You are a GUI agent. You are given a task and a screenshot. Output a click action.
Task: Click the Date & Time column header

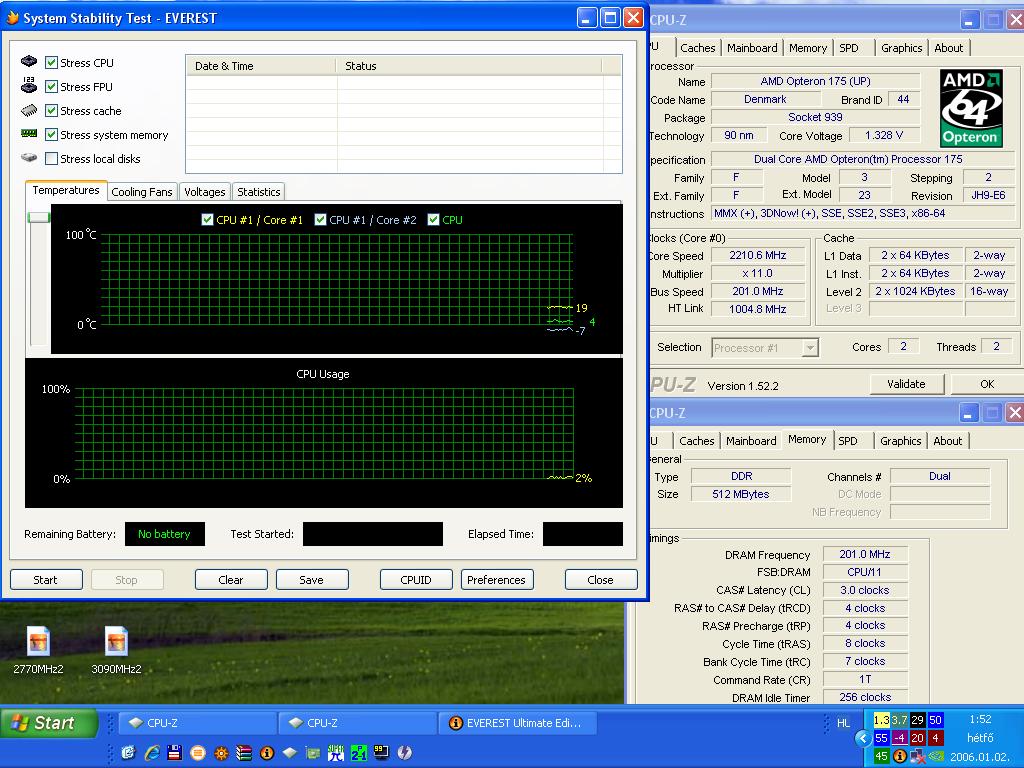tap(261, 66)
